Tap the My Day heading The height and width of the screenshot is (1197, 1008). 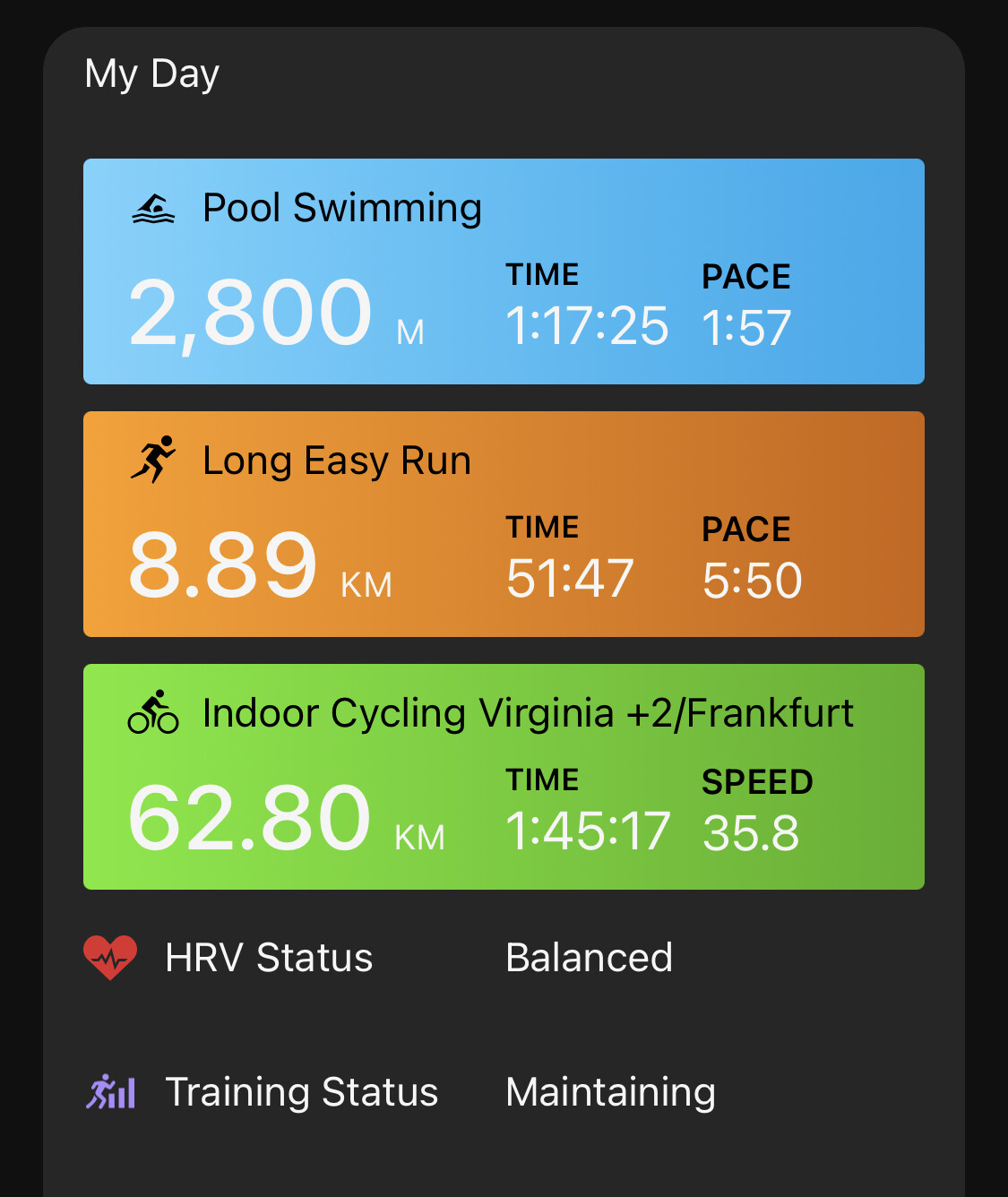tap(151, 73)
